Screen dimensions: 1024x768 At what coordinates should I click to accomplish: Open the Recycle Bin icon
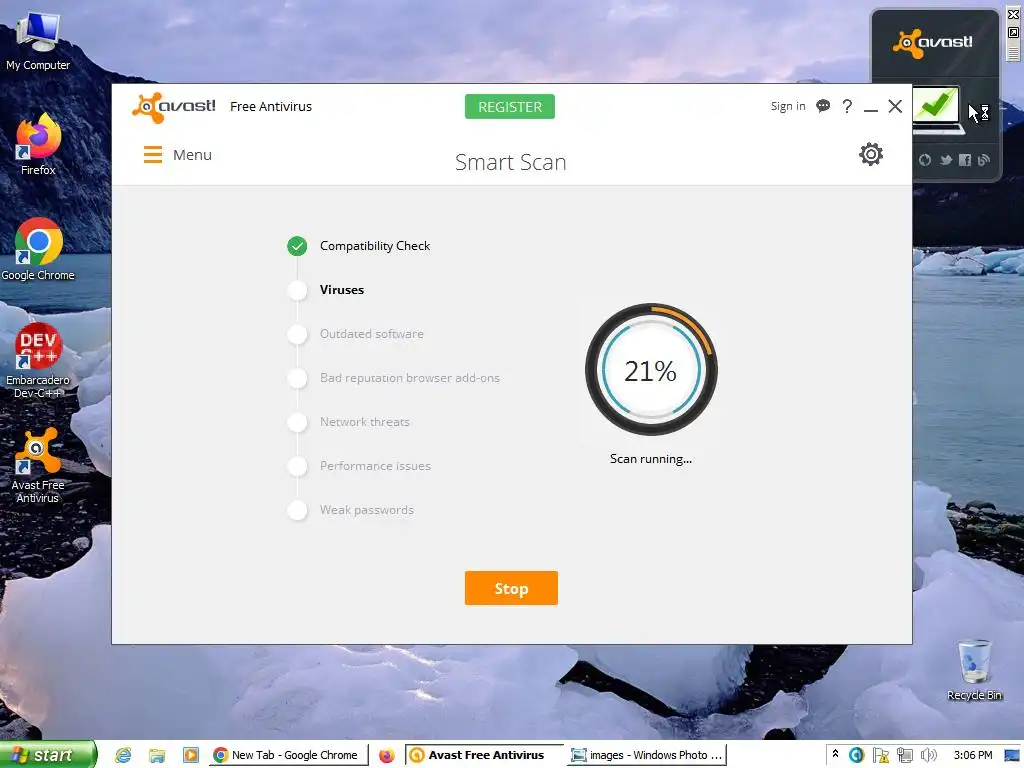click(974, 669)
